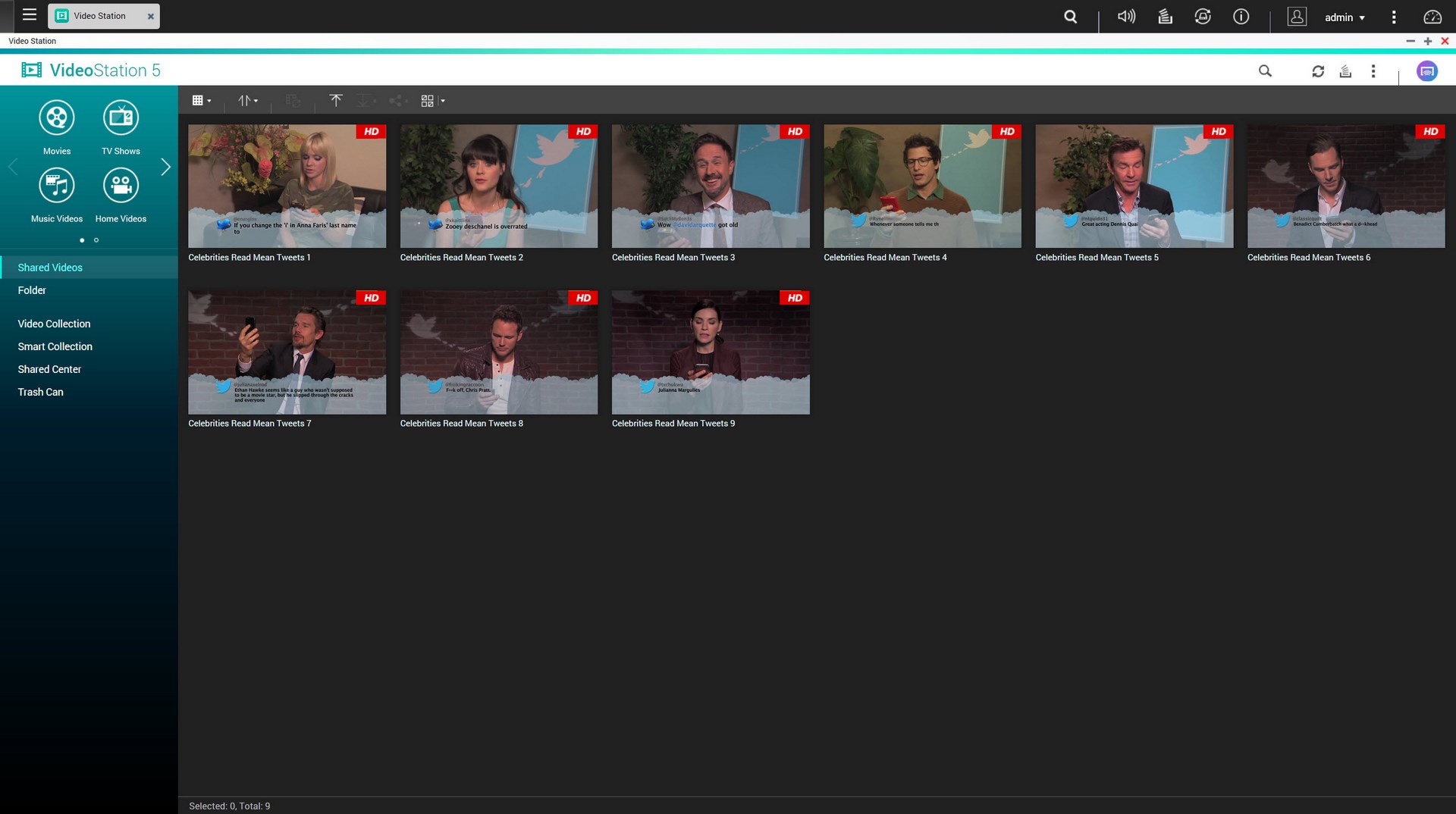Viewport: 1456px width, 814px height.
Task: Click title text Celebrities Read Mean Tweets 6
Action: (1309, 258)
